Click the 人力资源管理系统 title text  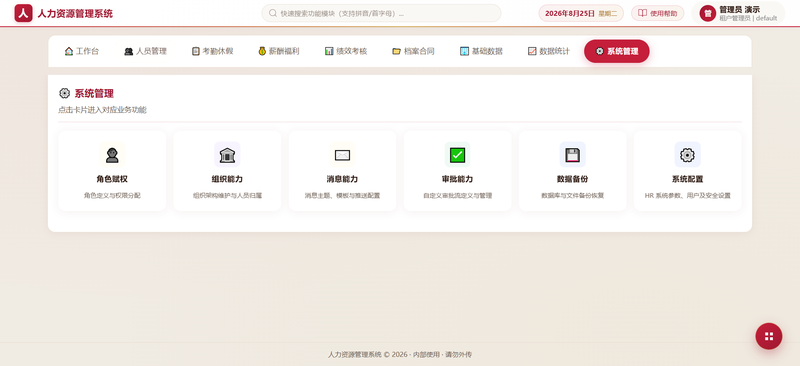click(75, 14)
